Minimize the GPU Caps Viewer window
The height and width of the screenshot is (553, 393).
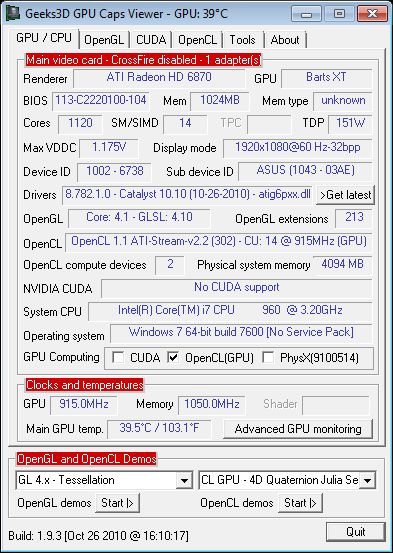[x=306, y=14]
